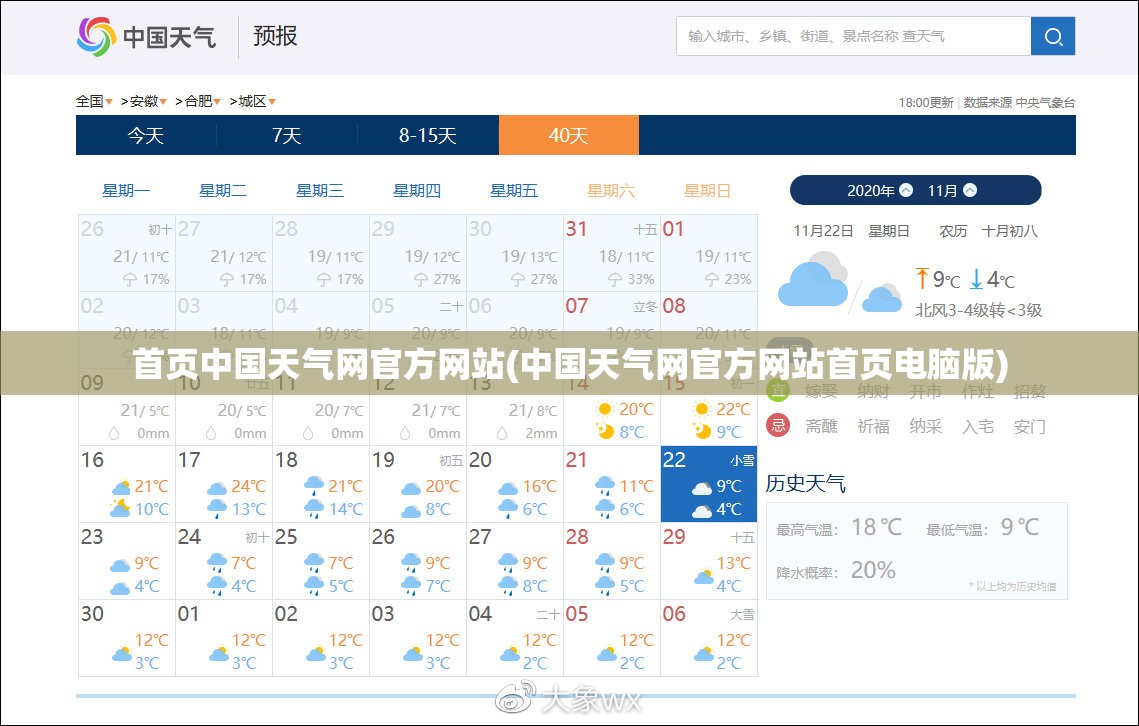This screenshot has width=1139, height=726.
Task: Click the raindrop icon on day 09
Action: [x=114, y=433]
